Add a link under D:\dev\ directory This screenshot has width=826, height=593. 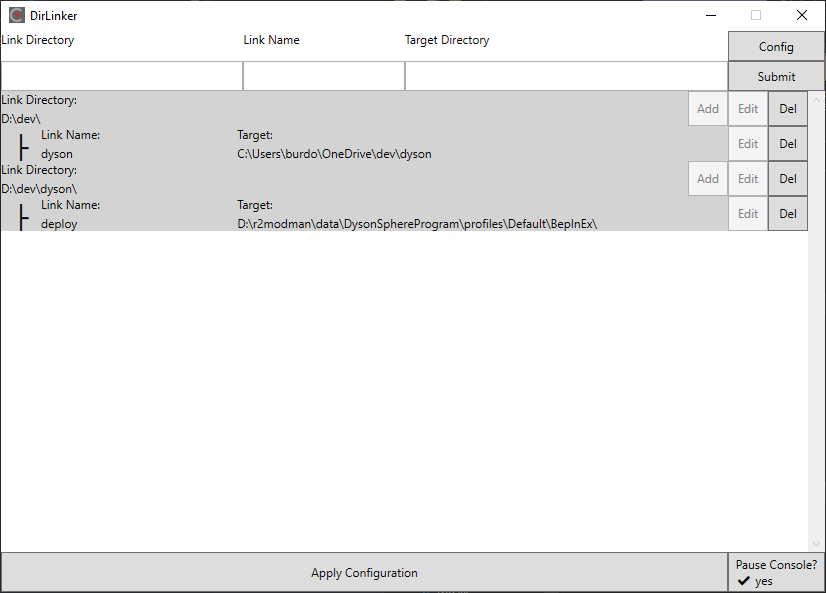707,108
